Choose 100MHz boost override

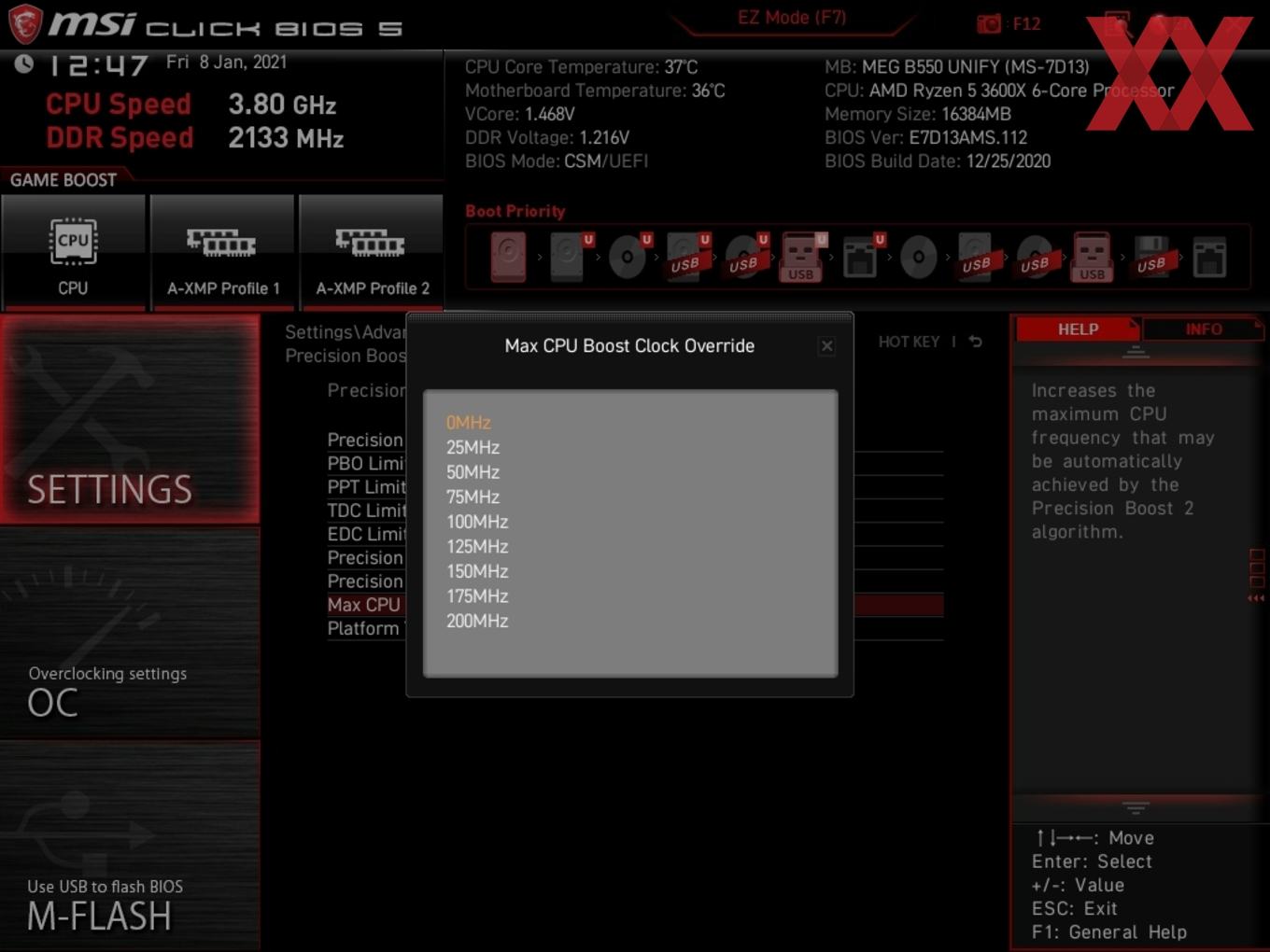(477, 522)
